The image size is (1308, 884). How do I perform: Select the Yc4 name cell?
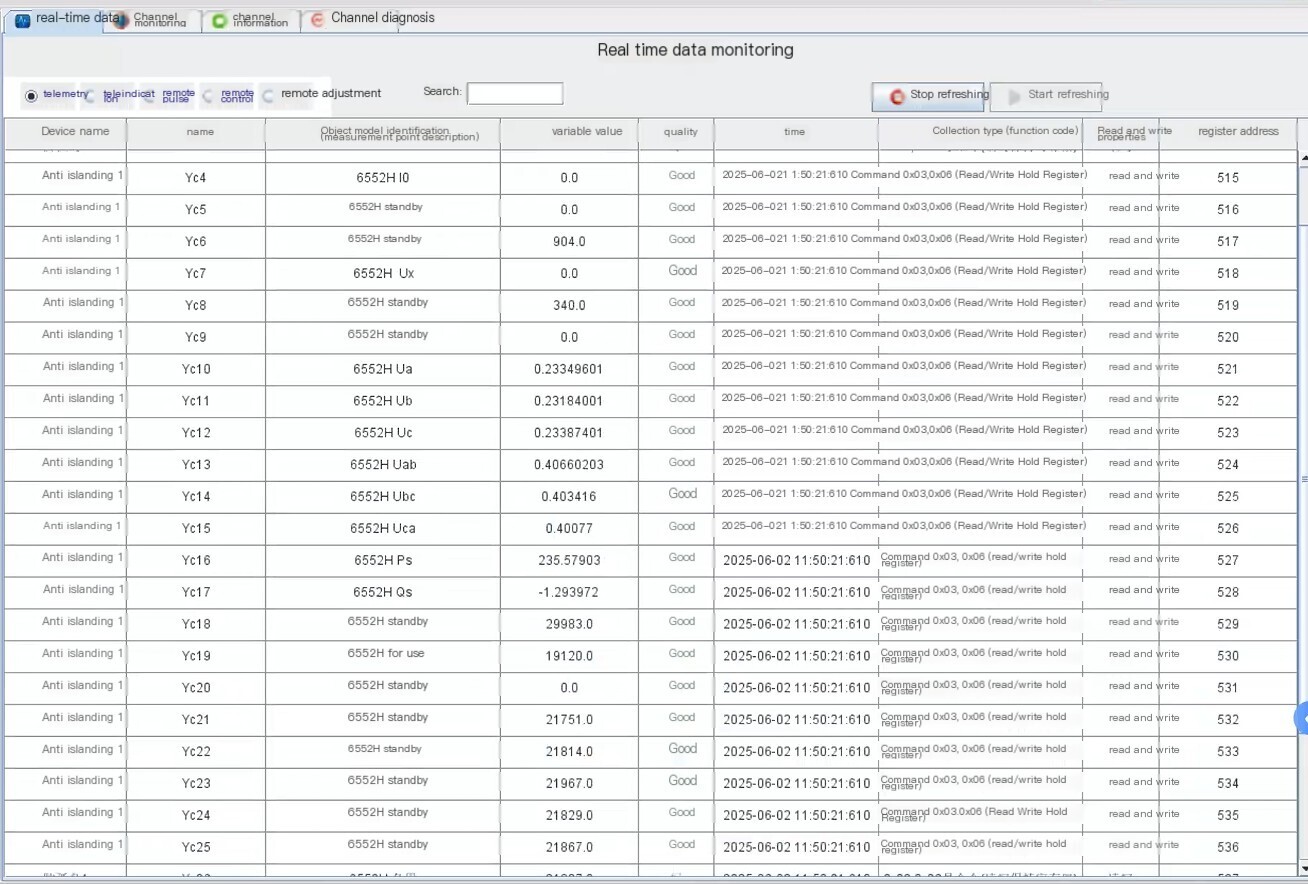pyautogui.click(x=196, y=179)
